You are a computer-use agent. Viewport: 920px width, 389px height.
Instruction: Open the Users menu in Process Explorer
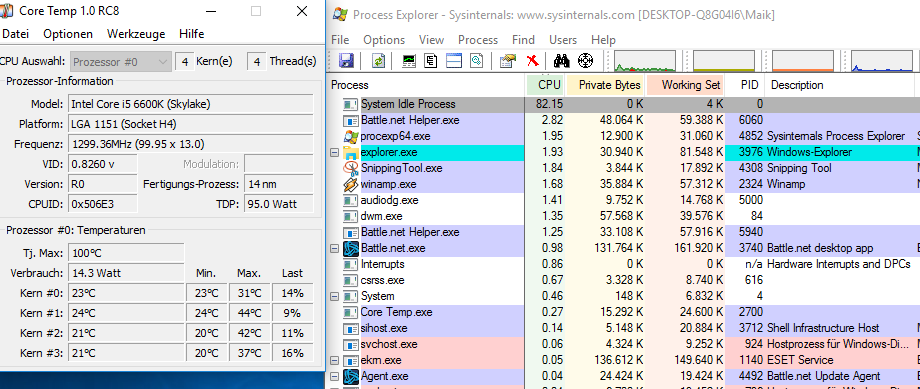click(563, 40)
